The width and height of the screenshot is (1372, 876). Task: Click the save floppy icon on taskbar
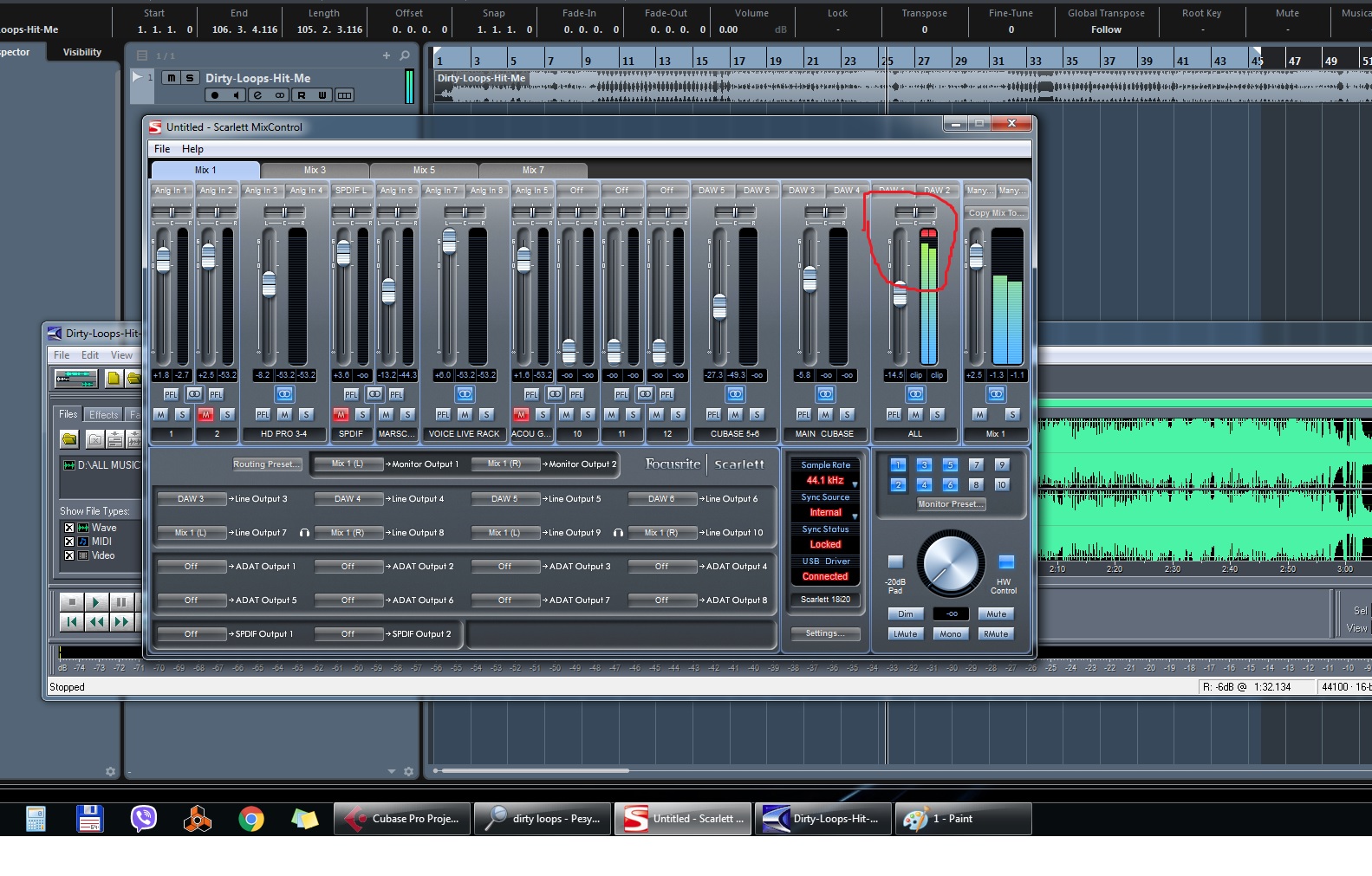90,818
